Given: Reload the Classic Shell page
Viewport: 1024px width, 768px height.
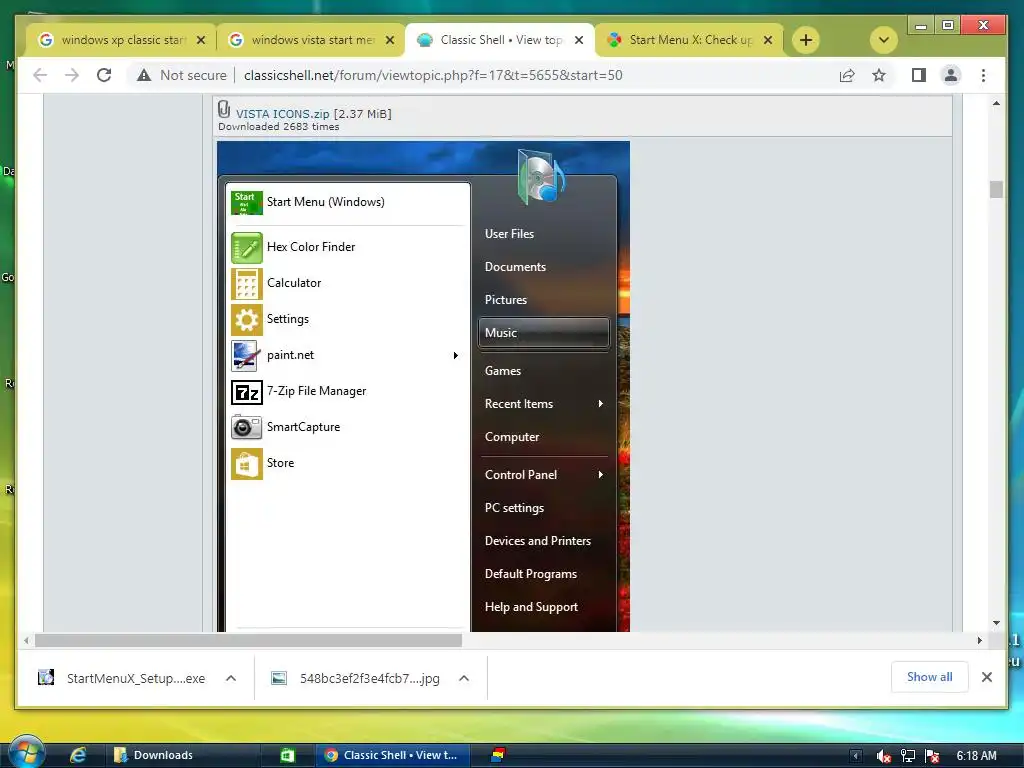Looking at the screenshot, I should point(104,75).
